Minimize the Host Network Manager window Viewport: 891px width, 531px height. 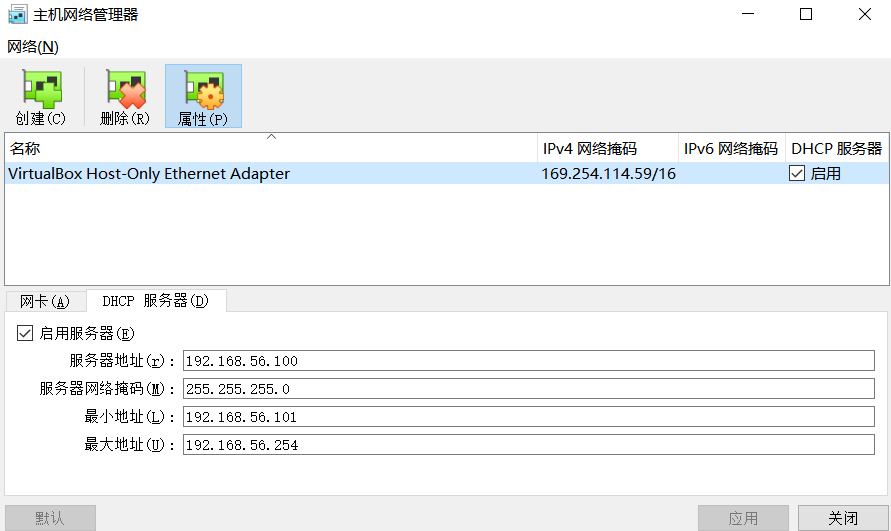point(748,14)
